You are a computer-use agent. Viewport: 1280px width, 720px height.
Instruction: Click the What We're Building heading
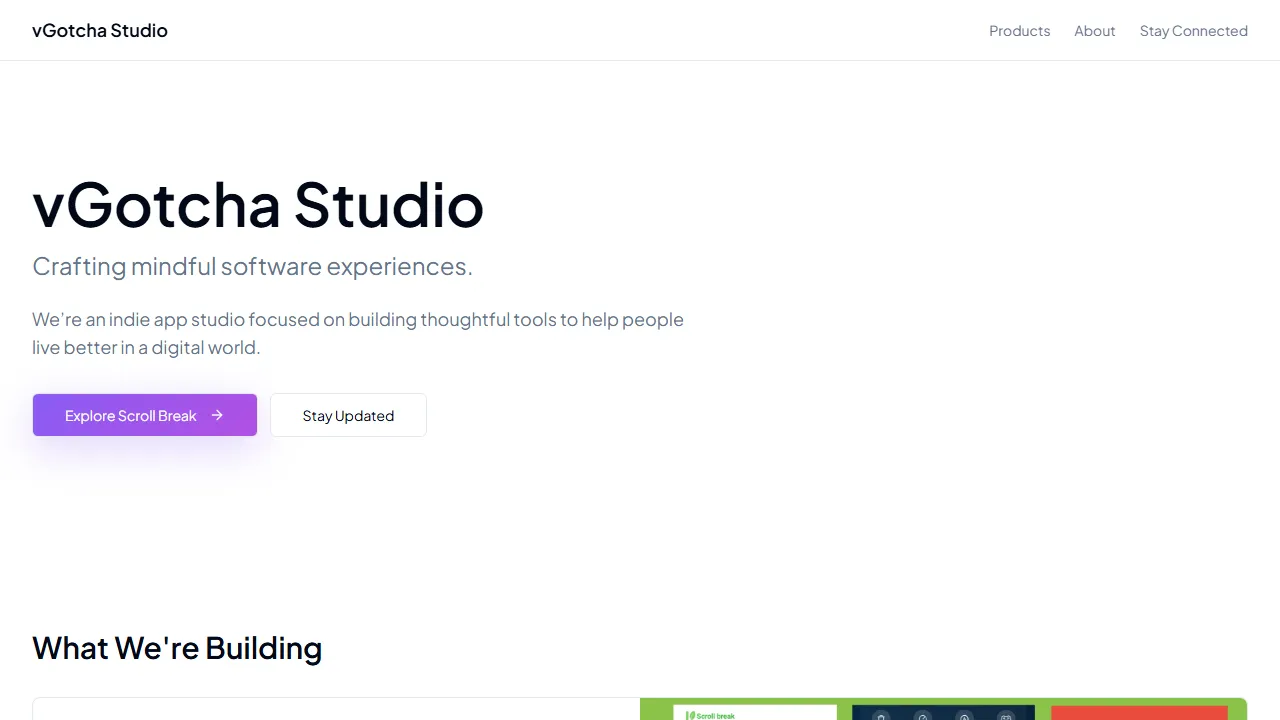tap(177, 648)
